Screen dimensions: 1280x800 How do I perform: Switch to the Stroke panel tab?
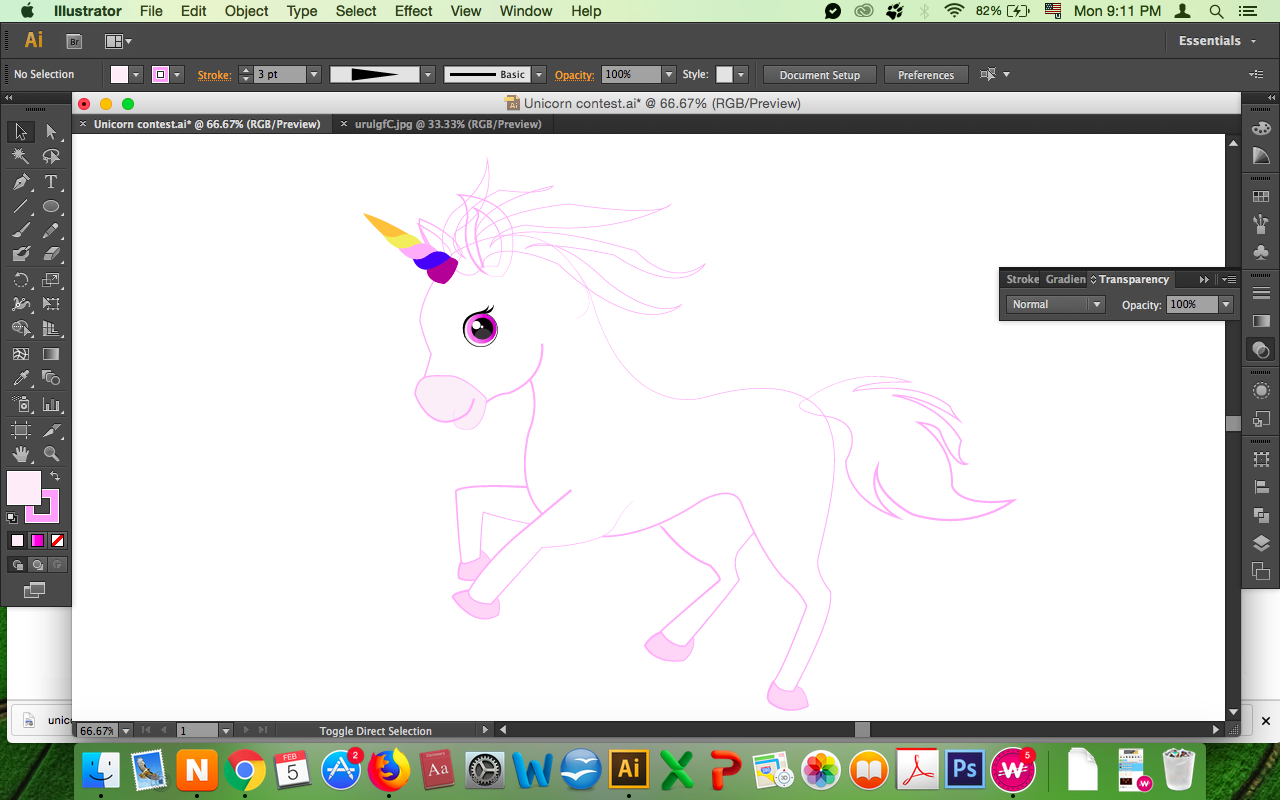(x=1022, y=280)
